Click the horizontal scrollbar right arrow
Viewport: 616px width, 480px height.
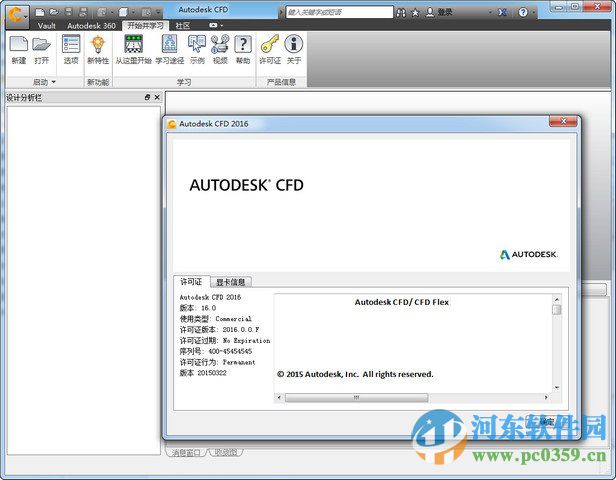546,398
